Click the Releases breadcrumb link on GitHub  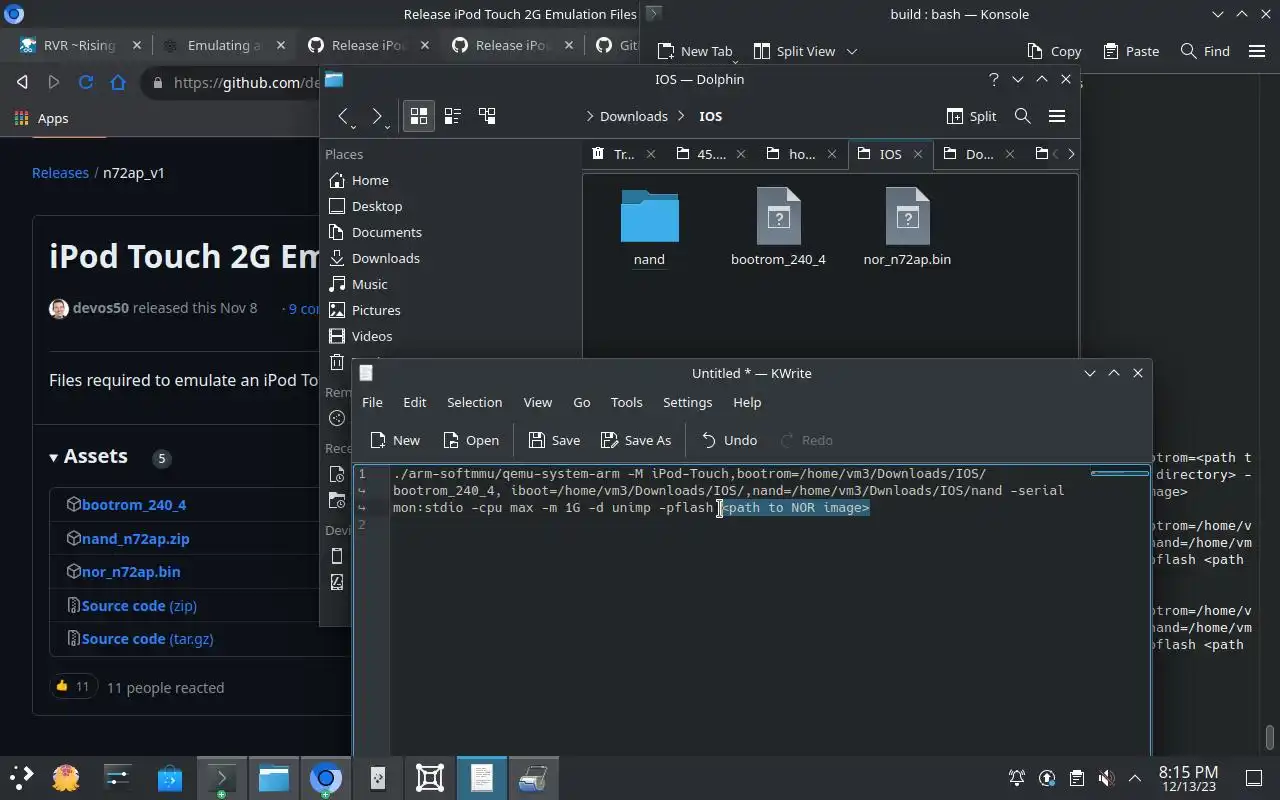[x=60, y=172]
